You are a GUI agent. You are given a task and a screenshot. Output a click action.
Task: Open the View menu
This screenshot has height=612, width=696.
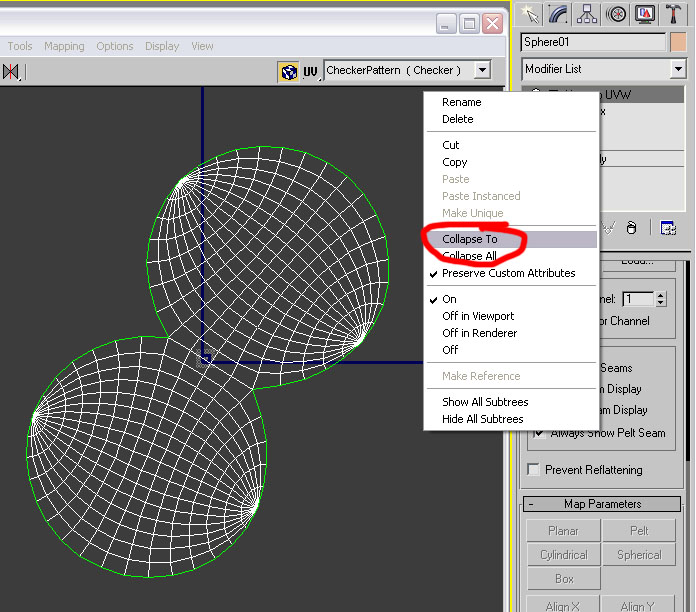tap(202, 46)
